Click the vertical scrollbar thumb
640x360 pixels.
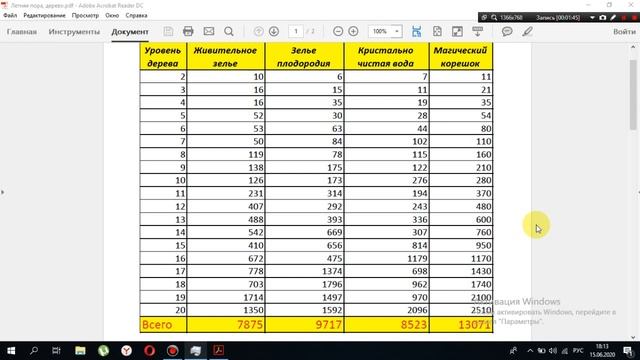coord(633,95)
